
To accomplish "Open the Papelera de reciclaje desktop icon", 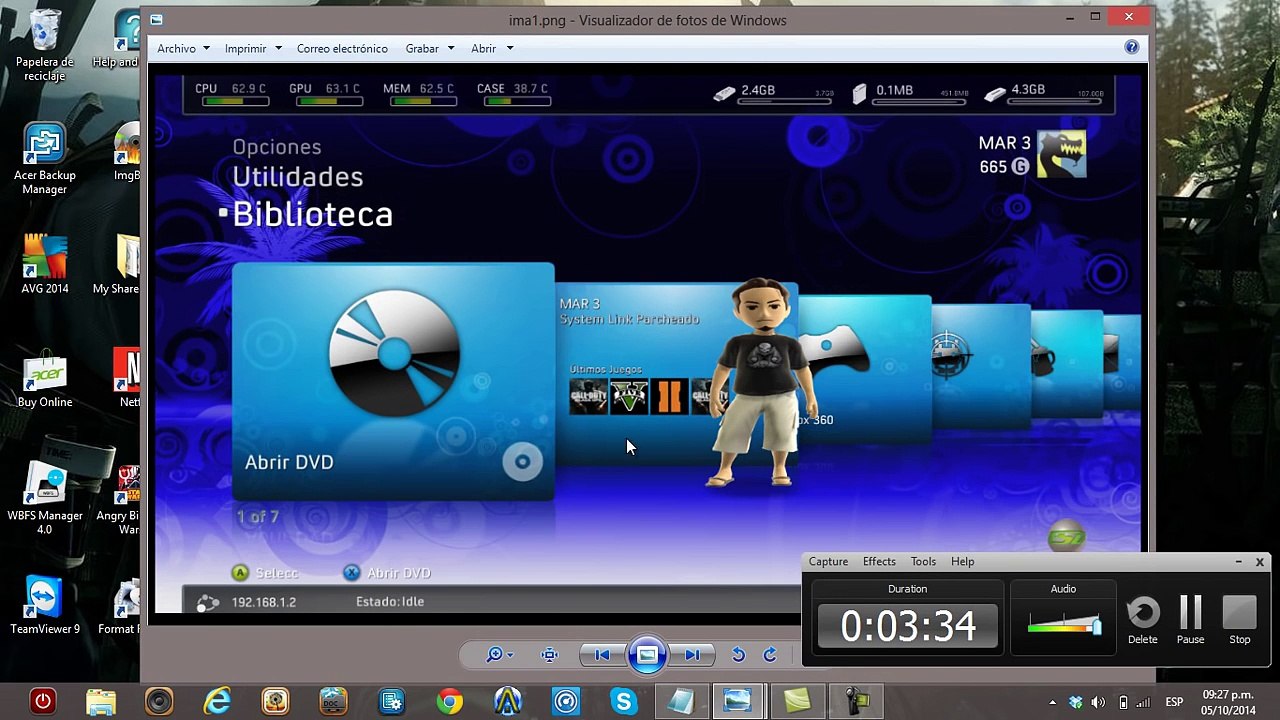I will [x=45, y=47].
